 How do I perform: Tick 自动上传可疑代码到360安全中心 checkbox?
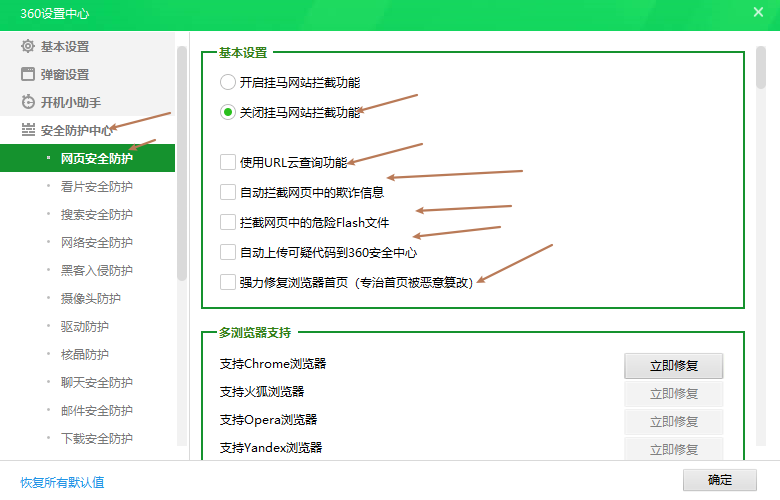[x=228, y=252]
